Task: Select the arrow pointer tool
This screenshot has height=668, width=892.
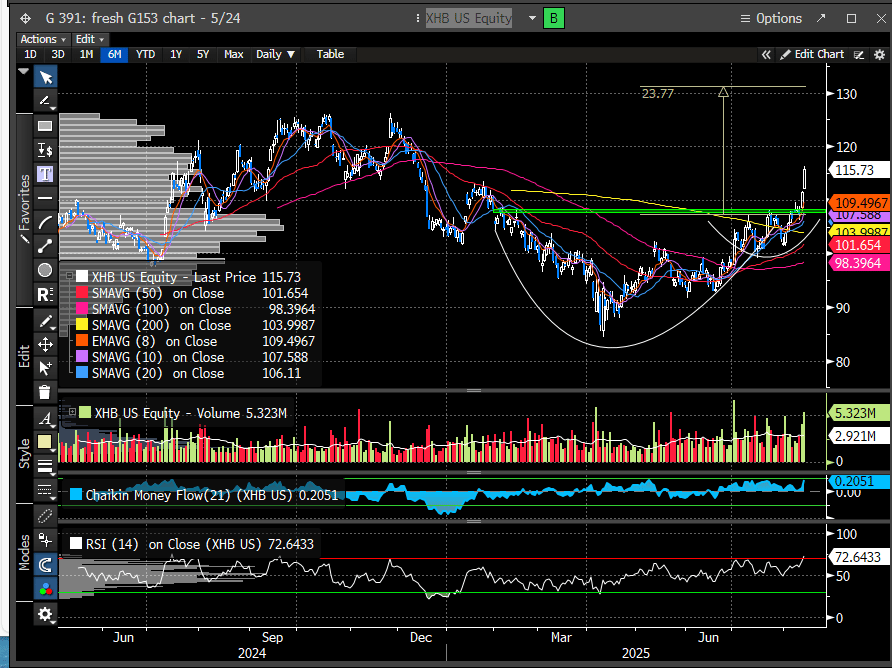Action: (x=45, y=77)
